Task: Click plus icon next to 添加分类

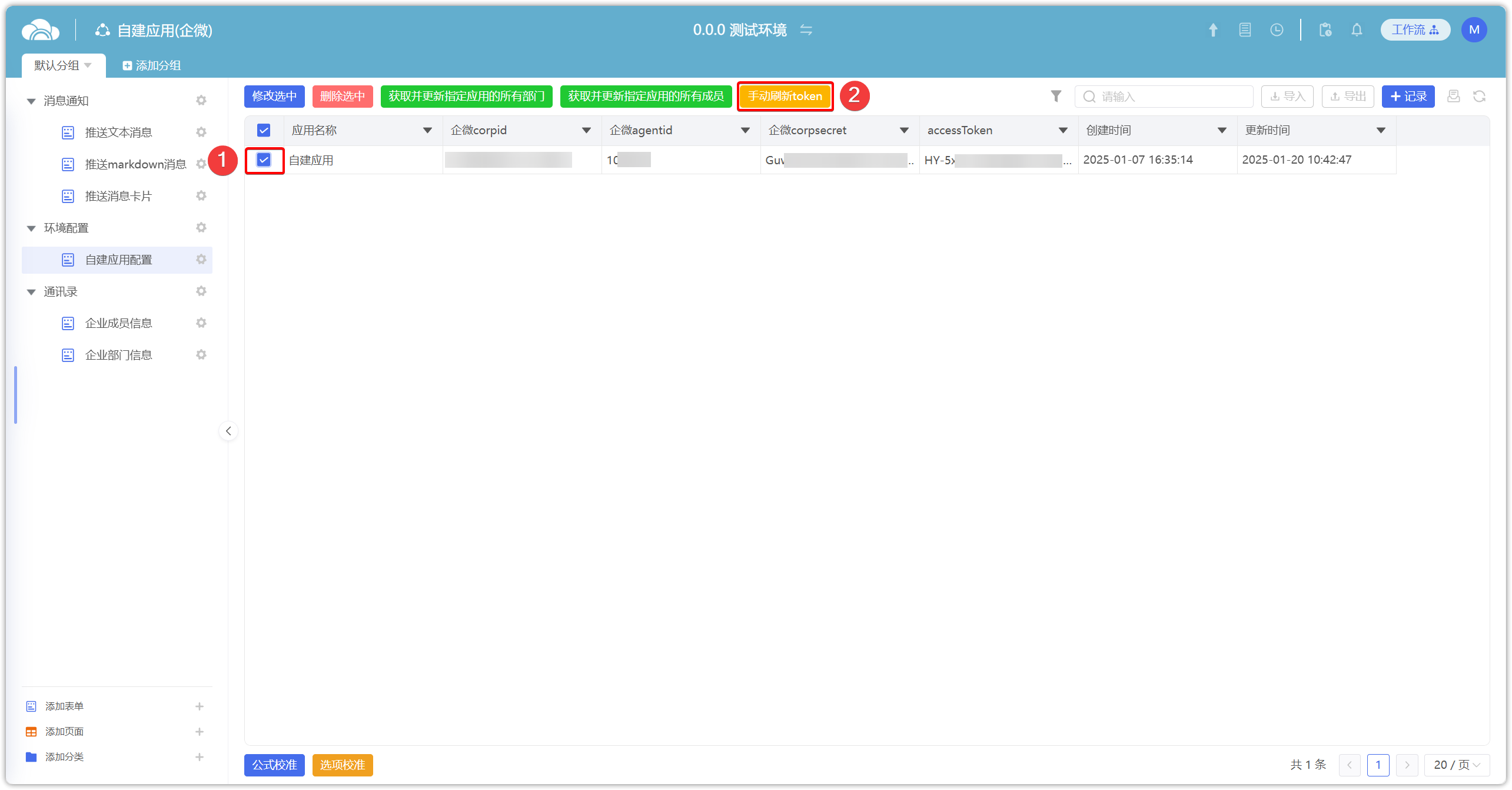Action: pyautogui.click(x=200, y=757)
